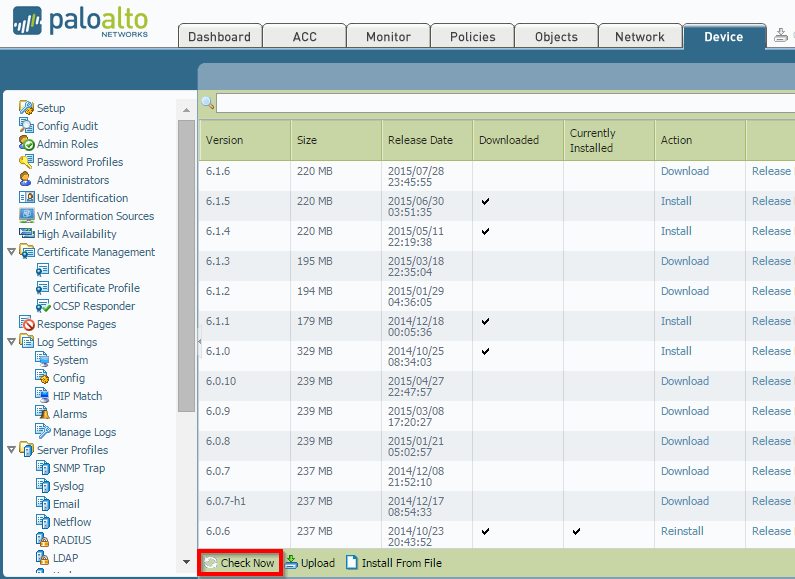Click the search magnifier icon
This screenshot has height=579, width=795.
208,103
